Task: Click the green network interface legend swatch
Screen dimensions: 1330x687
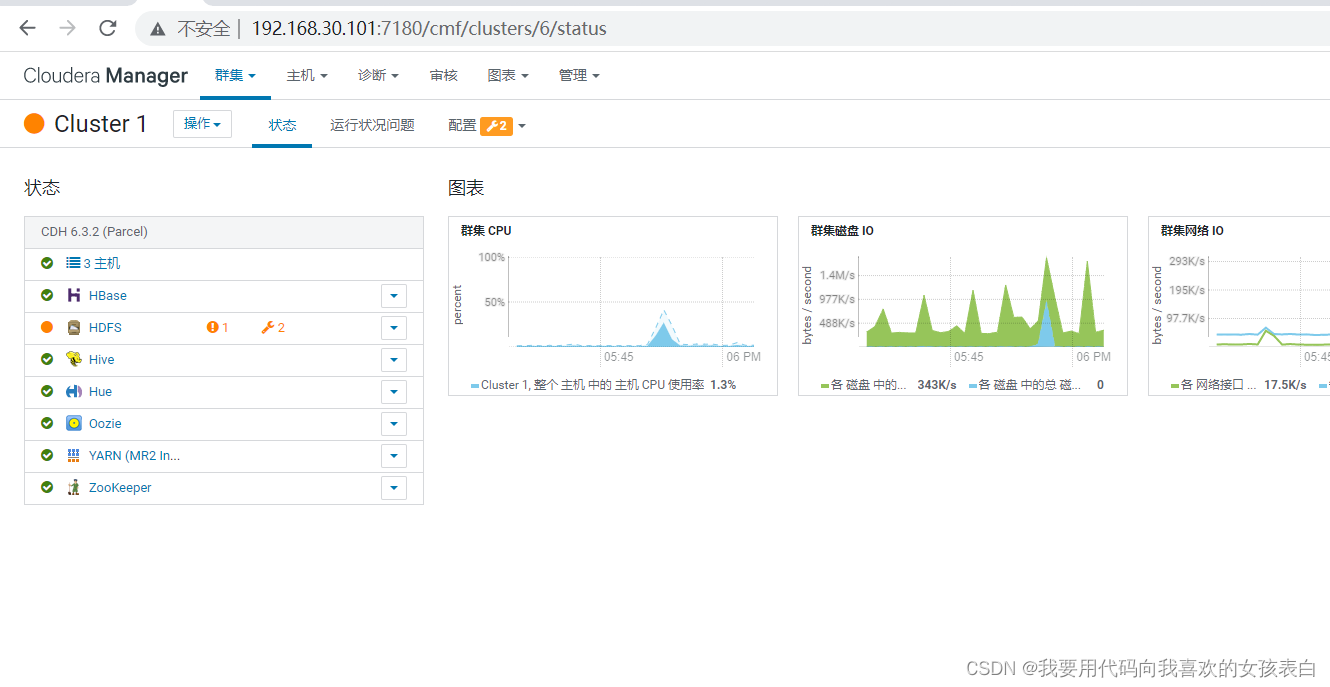Action: pos(1175,385)
